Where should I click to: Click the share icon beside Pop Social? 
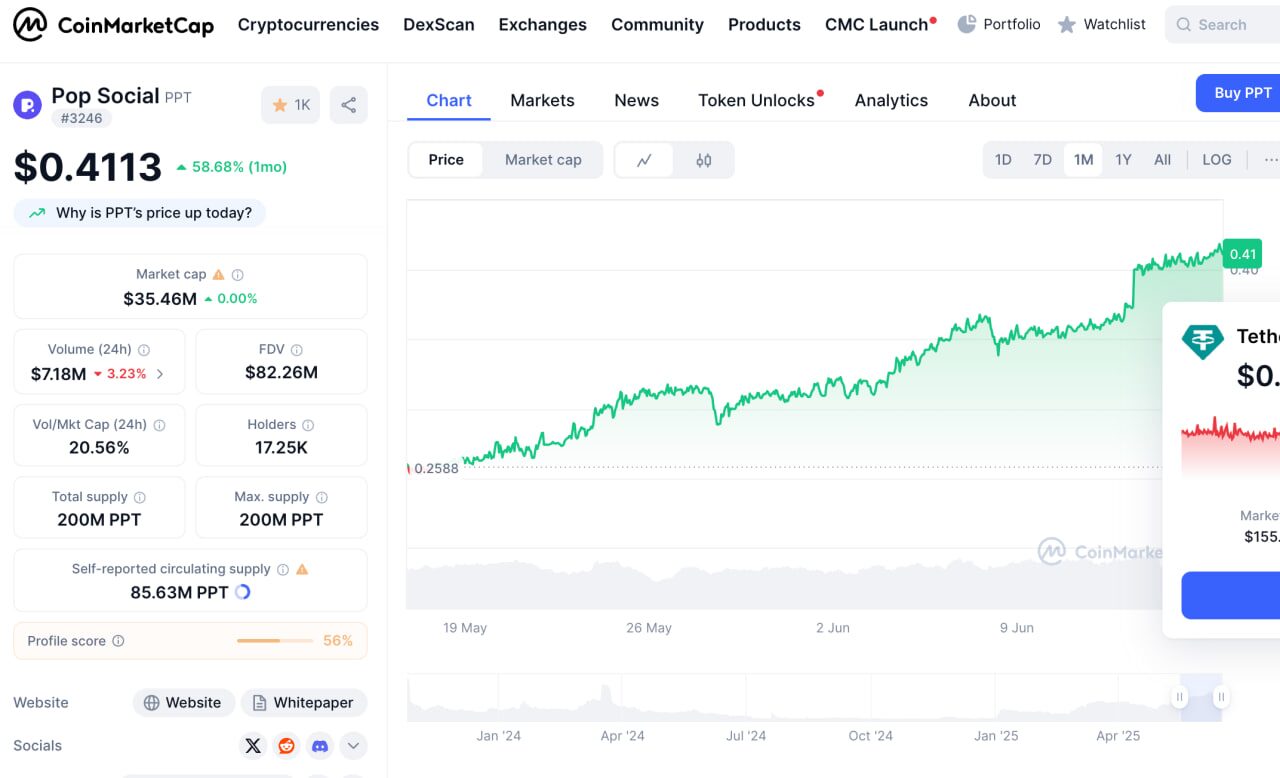348,105
